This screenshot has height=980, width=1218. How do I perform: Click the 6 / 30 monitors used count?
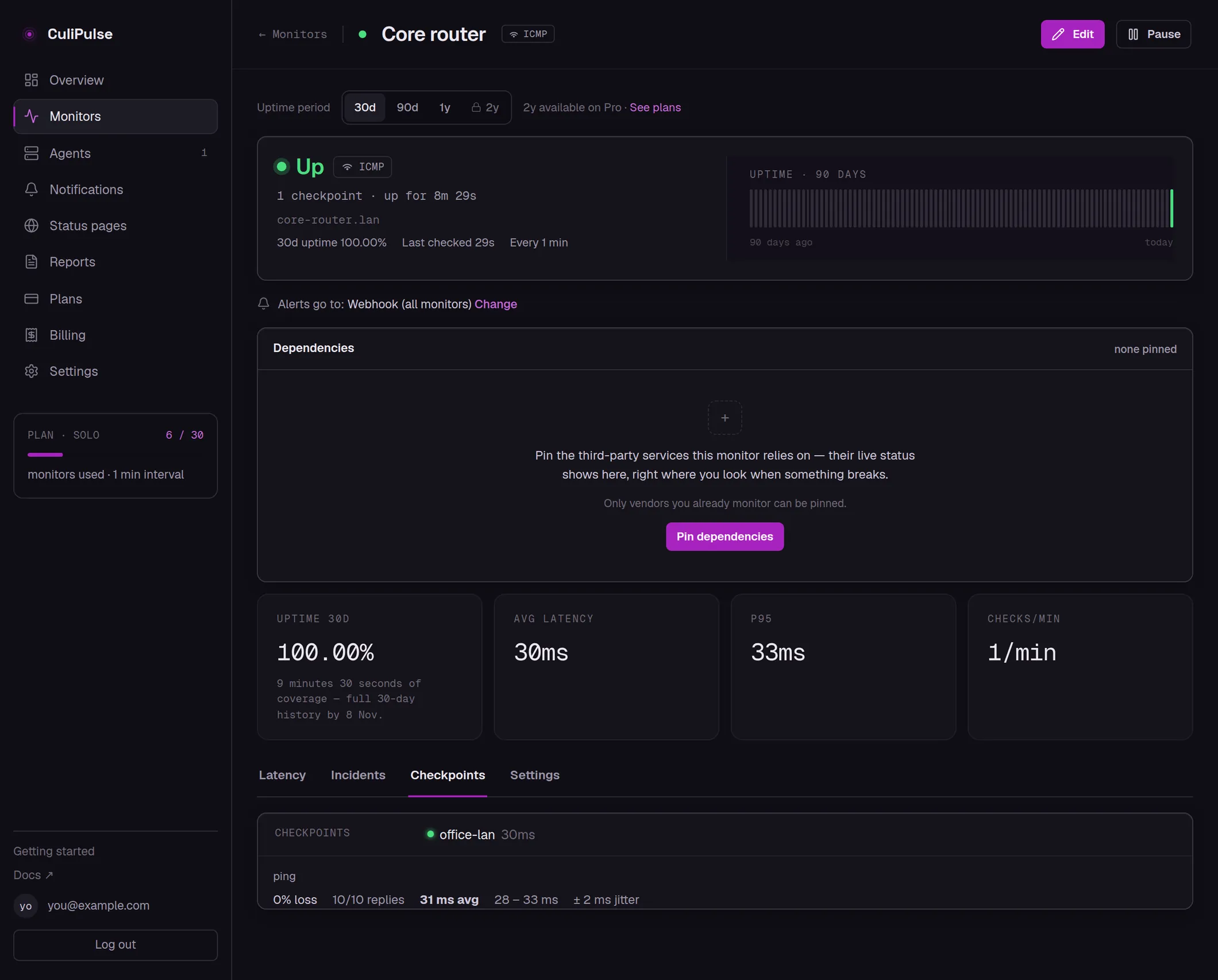pyautogui.click(x=184, y=435)
